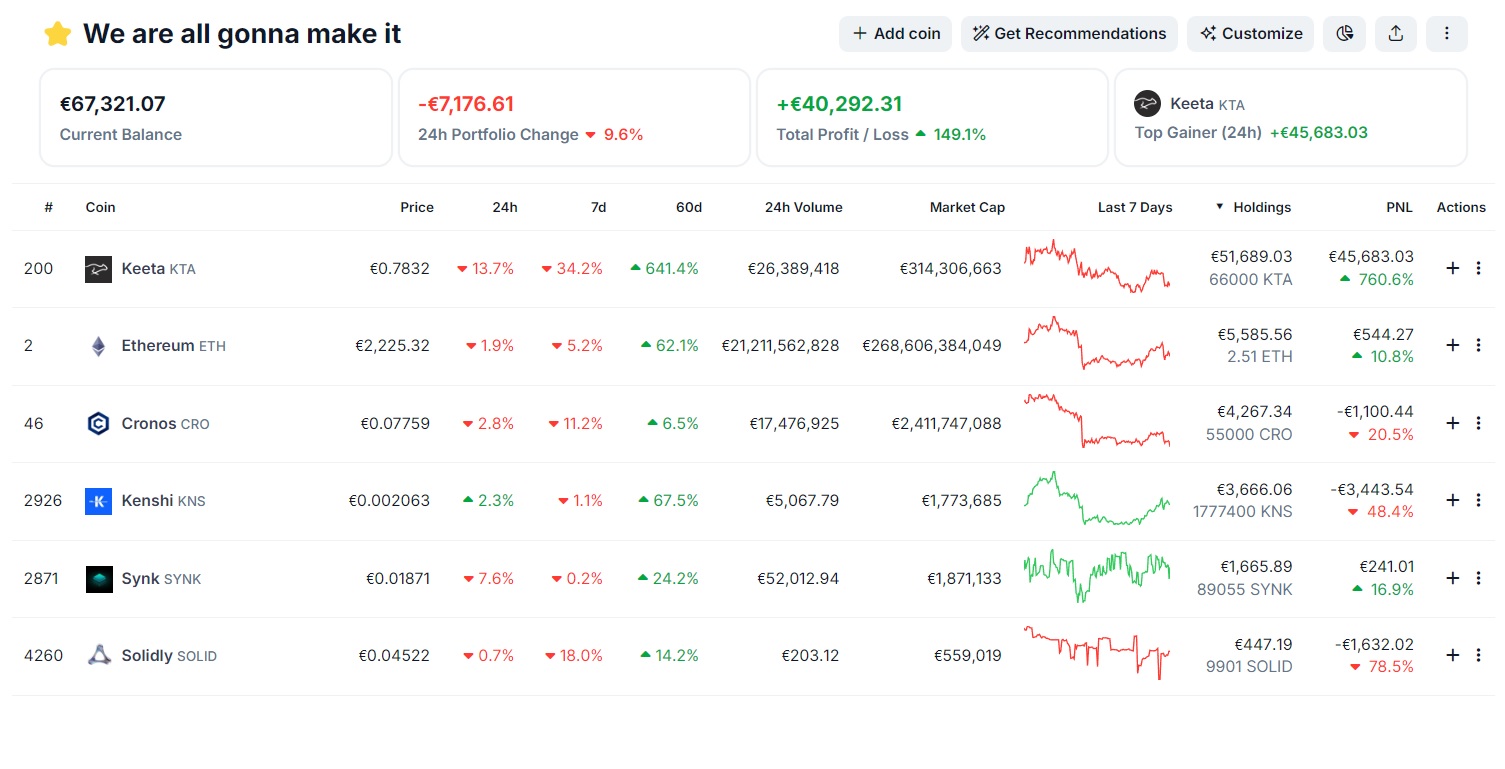This screenshot has width=1505, height=769.
Task: Open Synk row more-actions menu
Action: (x=1479, y=578)
